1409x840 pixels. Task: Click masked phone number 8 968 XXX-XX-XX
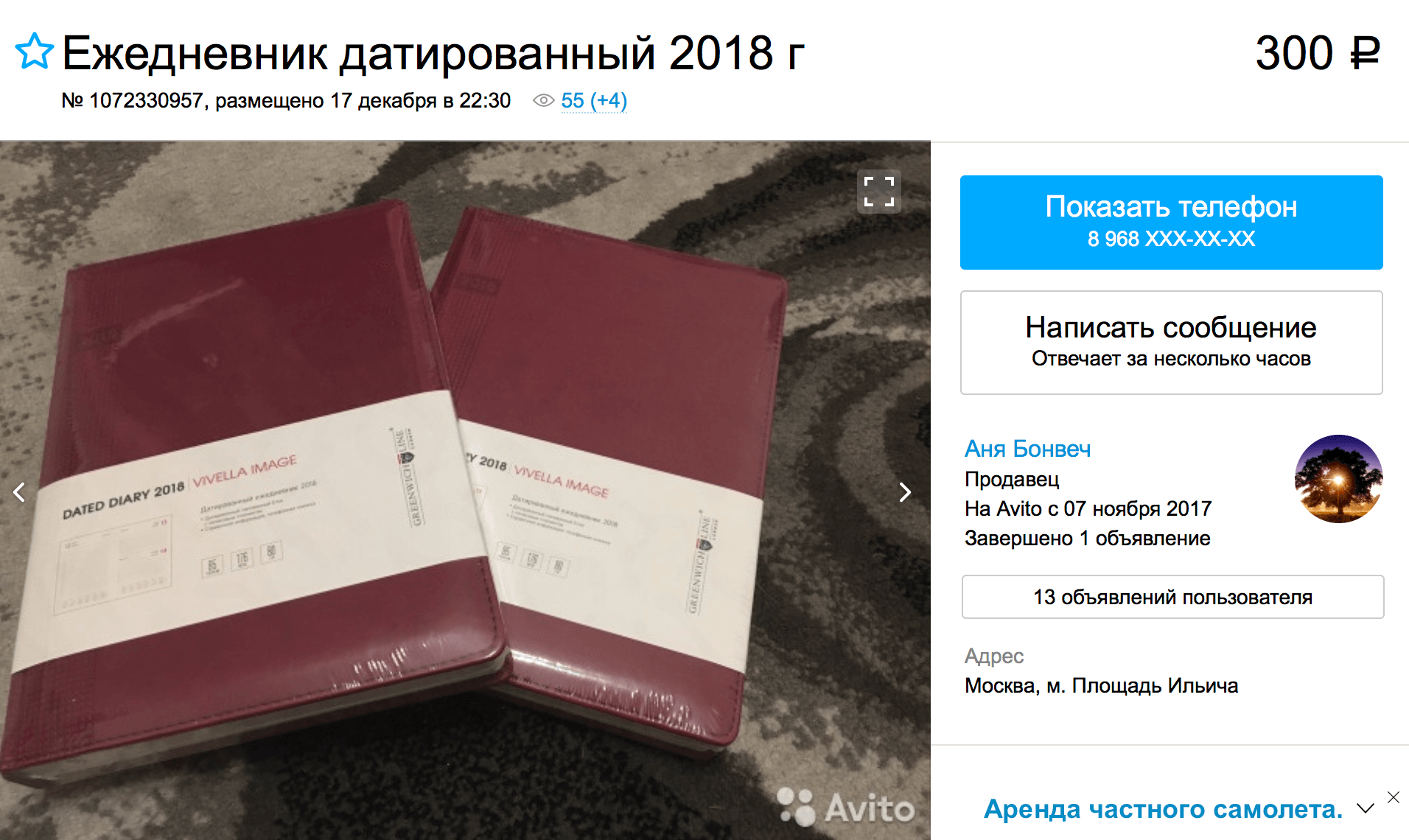[x=1171, y=239]
